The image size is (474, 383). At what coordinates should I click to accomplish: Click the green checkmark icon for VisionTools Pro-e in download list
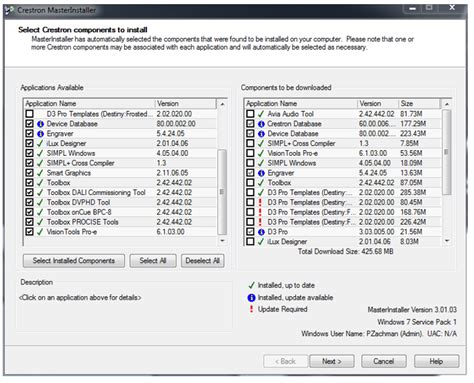tap(261, 153)
